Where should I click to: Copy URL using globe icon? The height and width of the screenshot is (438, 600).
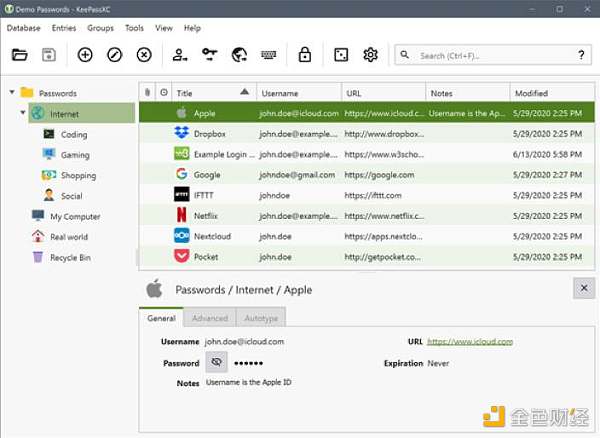(239, 55)
